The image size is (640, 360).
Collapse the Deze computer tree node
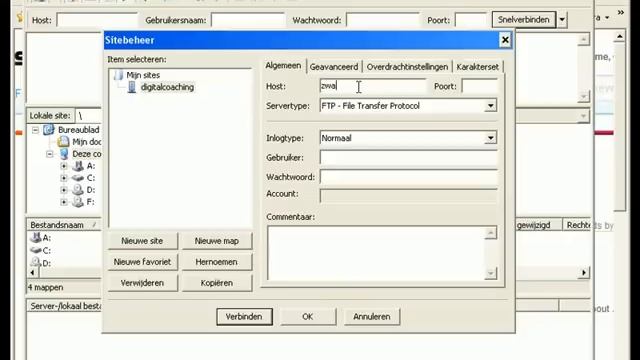(x=49, y=154)
